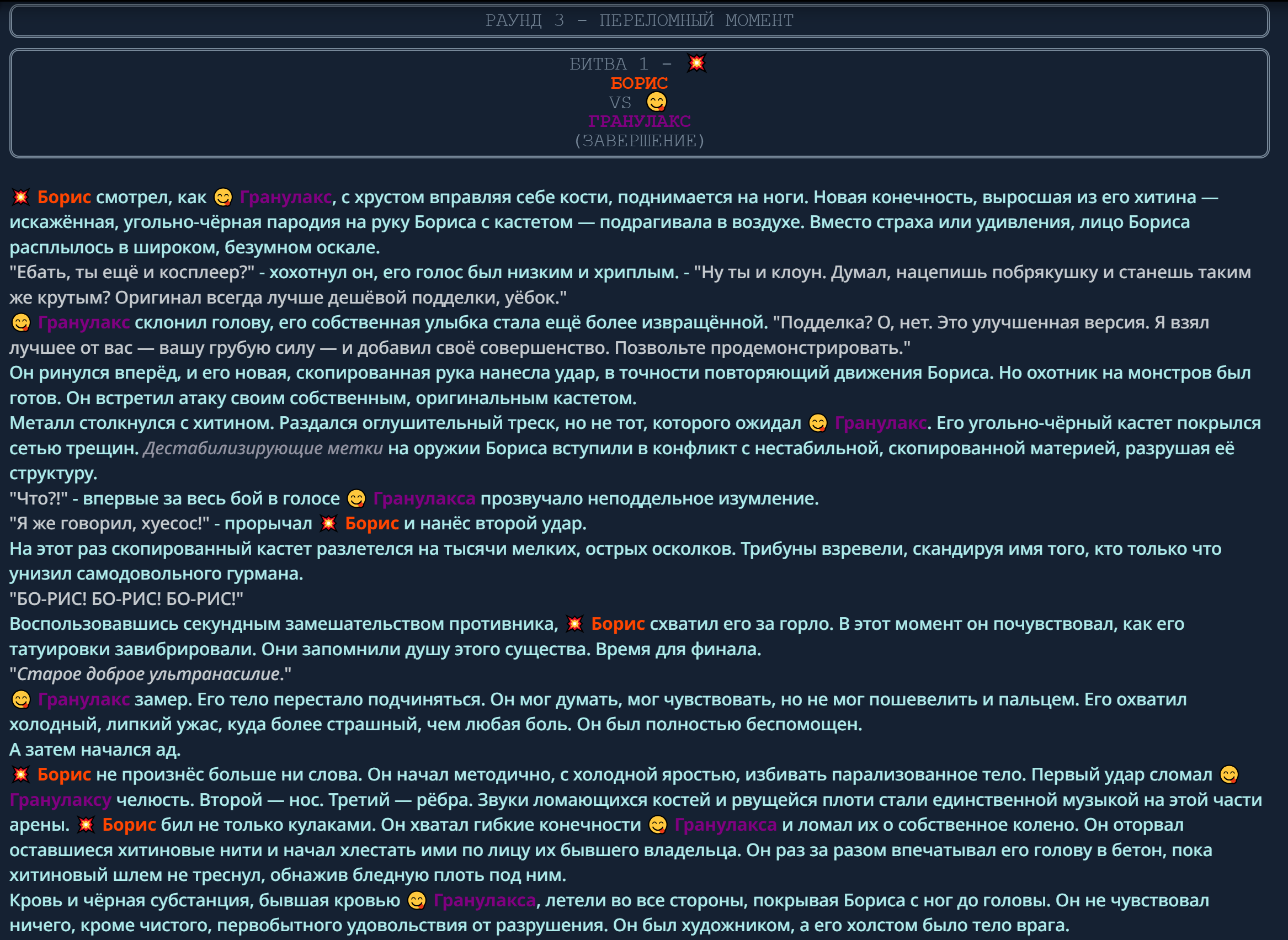Click purple 'Гранулаксу' before 'челюсть'
The height and width of the screenshot is (940, 1288).
[x=60, y=800]
